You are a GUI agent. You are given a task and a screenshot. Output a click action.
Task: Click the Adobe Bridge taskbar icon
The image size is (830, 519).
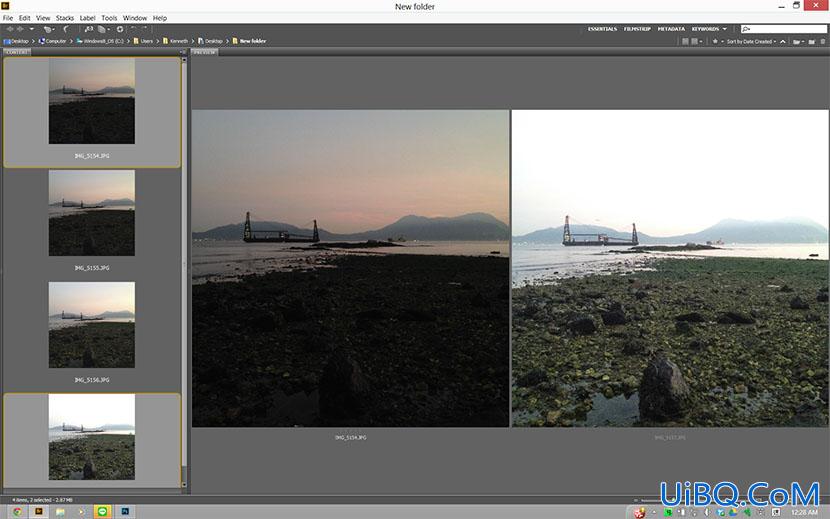click(39, 512)
